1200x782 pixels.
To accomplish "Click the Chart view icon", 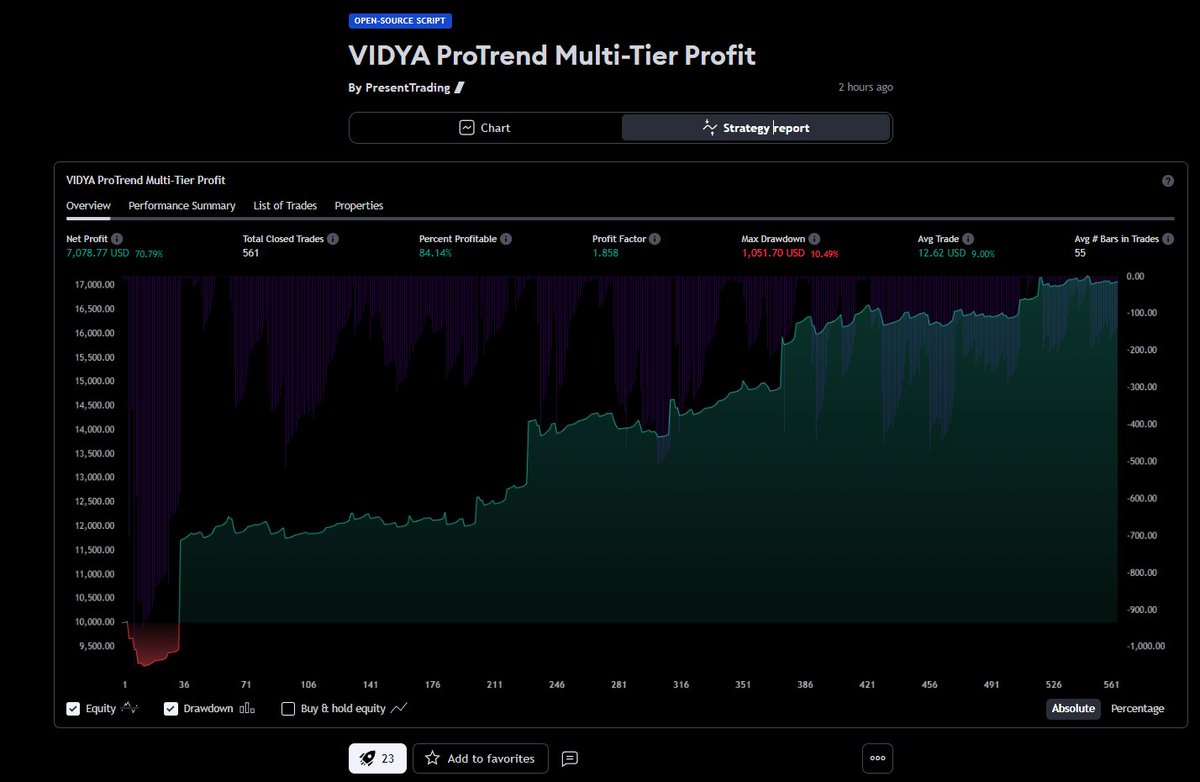I will point(467,128).
